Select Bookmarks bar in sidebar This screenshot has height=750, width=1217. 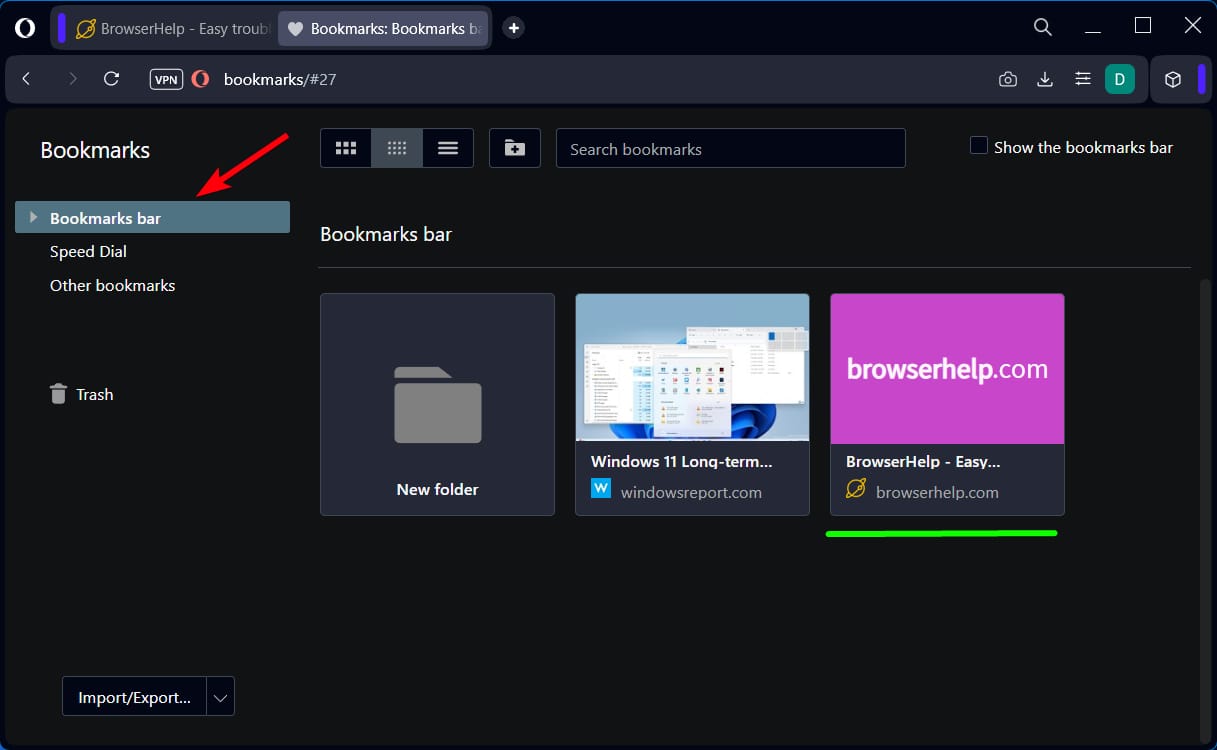tap(152, 217)
